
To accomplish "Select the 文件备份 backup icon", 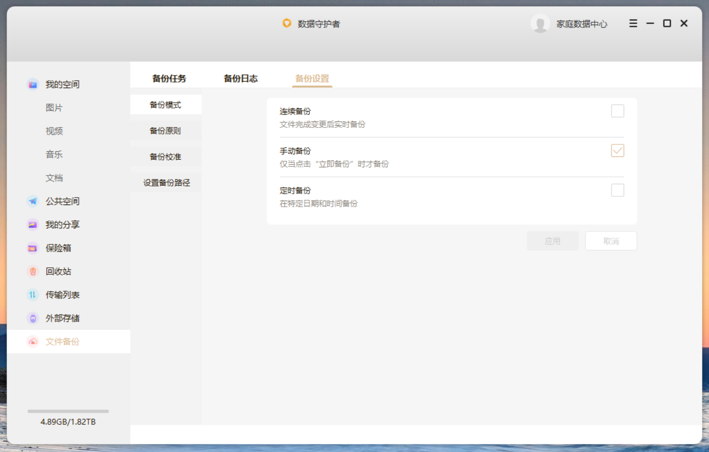I will click(x=33, y=342).
